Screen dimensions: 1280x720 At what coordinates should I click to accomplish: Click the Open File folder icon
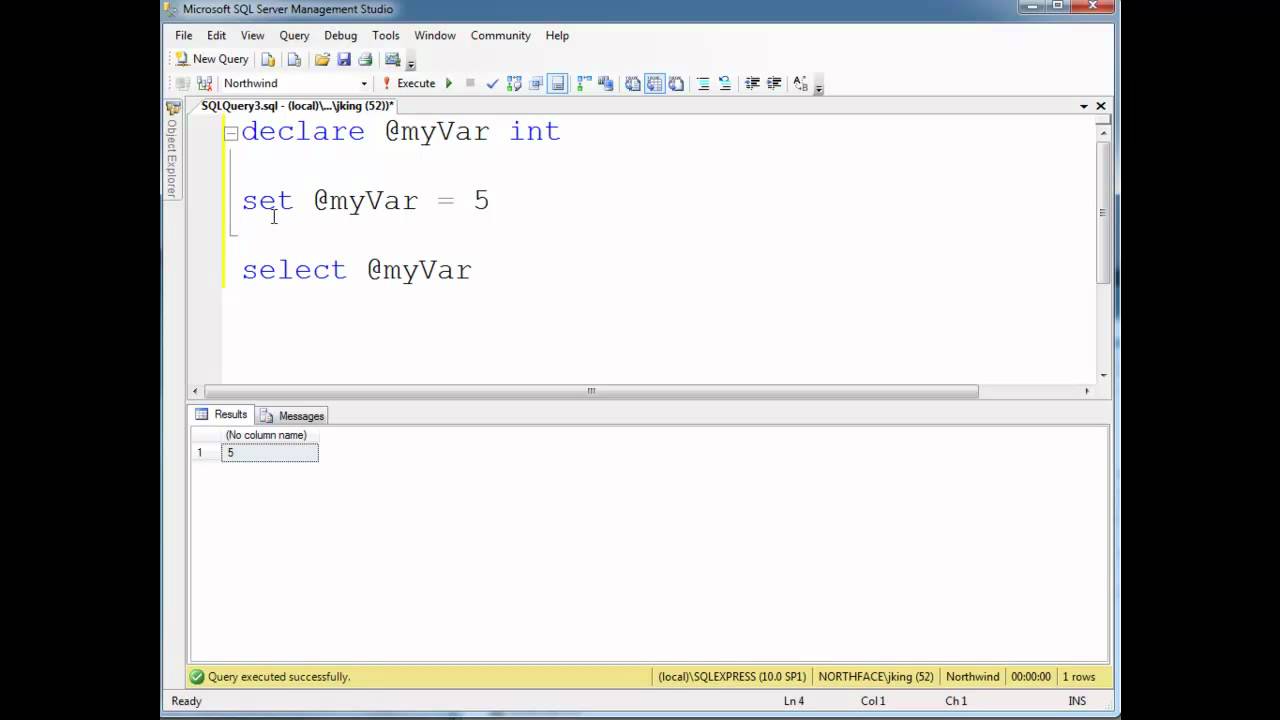point(322,59)
